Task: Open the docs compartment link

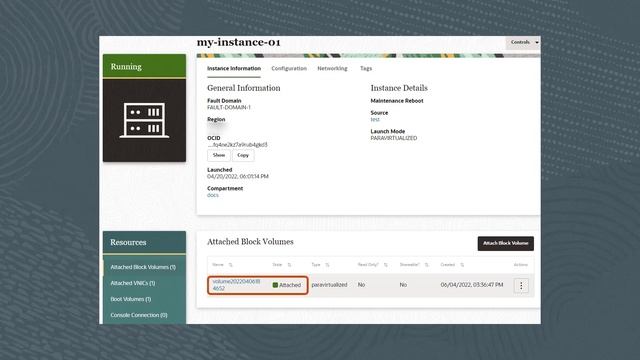Action: coord(213,195)
